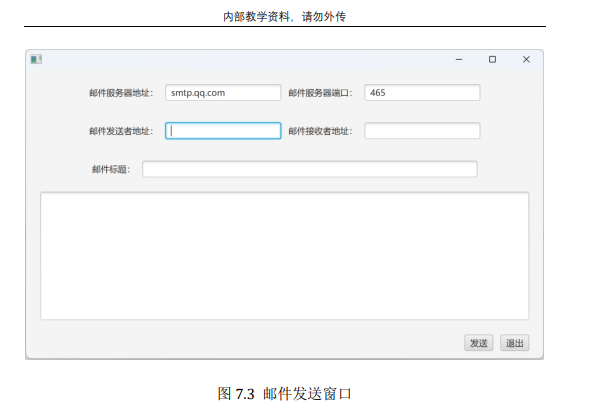This screenshot has width=611, height=412.
Task: Click inside the large mail body text area
Action: pos(284,256)
